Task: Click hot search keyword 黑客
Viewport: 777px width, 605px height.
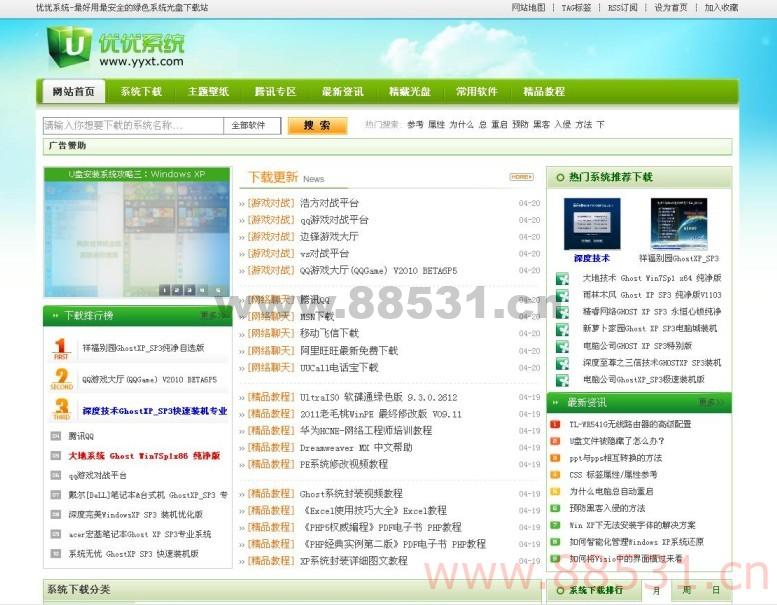Action: (x=542, y=124)
